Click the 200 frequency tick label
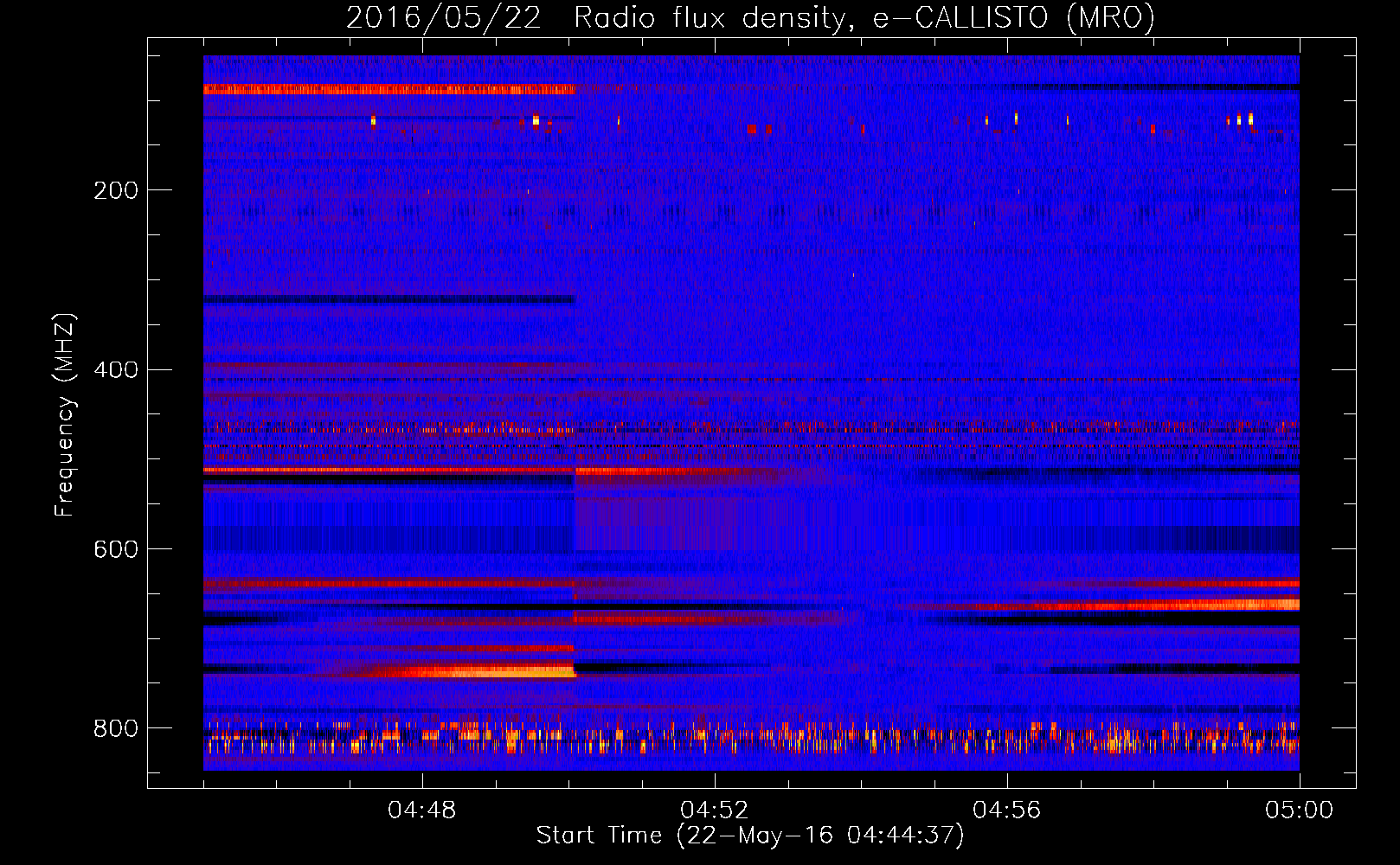Viewport: 1400px width, 865px height. 116,190
